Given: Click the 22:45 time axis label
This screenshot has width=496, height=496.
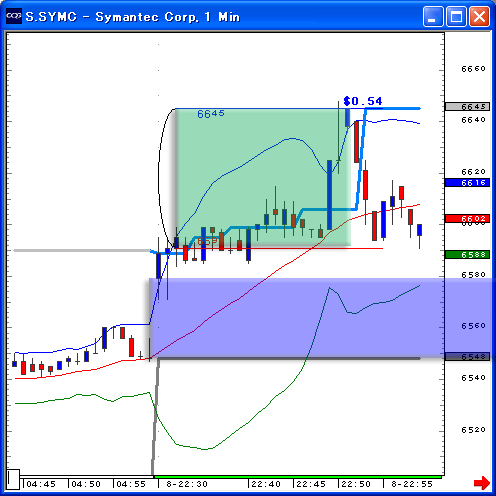Looking at the screenshot, I should pos(311,484).
